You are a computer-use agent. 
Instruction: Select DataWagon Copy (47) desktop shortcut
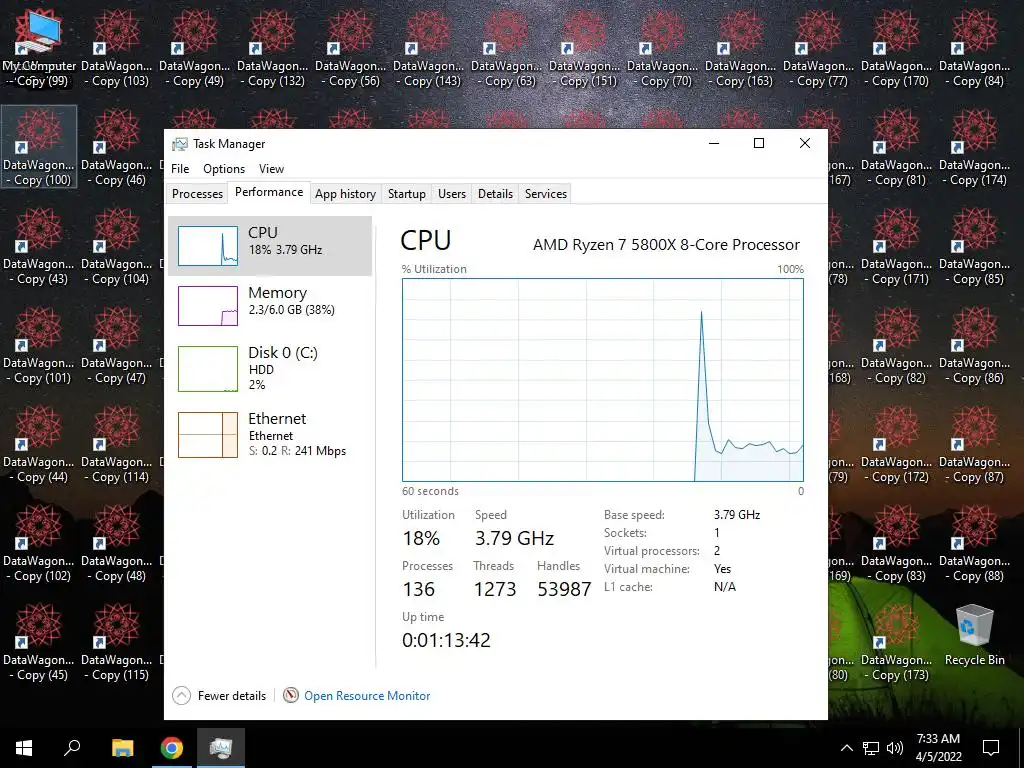click(117, 345)
